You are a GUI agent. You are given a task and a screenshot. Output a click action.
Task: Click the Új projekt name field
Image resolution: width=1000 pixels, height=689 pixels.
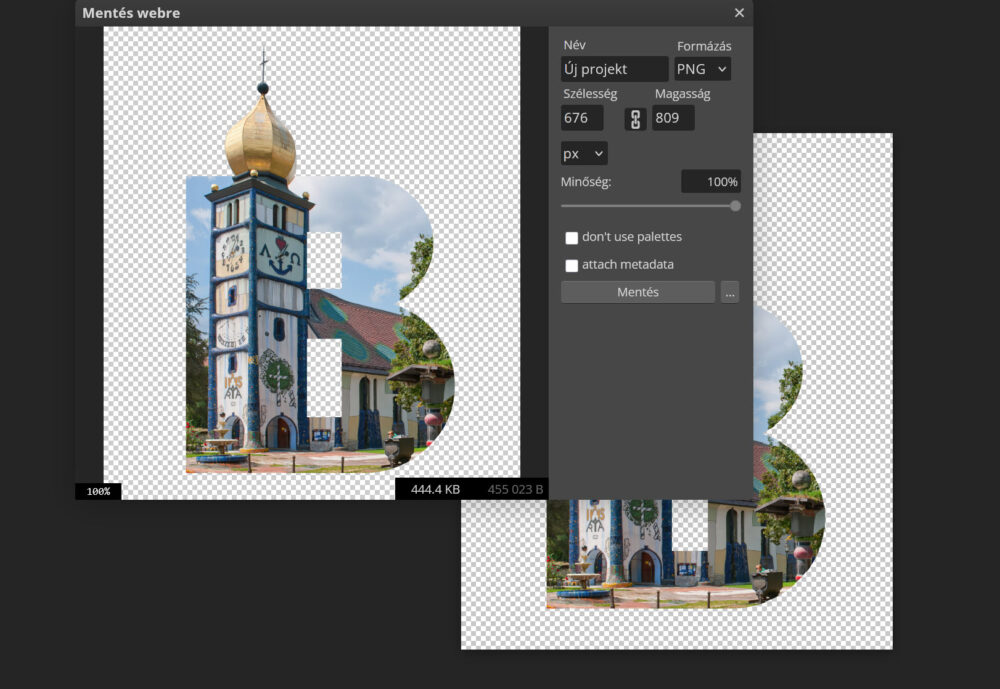point(614,69)
